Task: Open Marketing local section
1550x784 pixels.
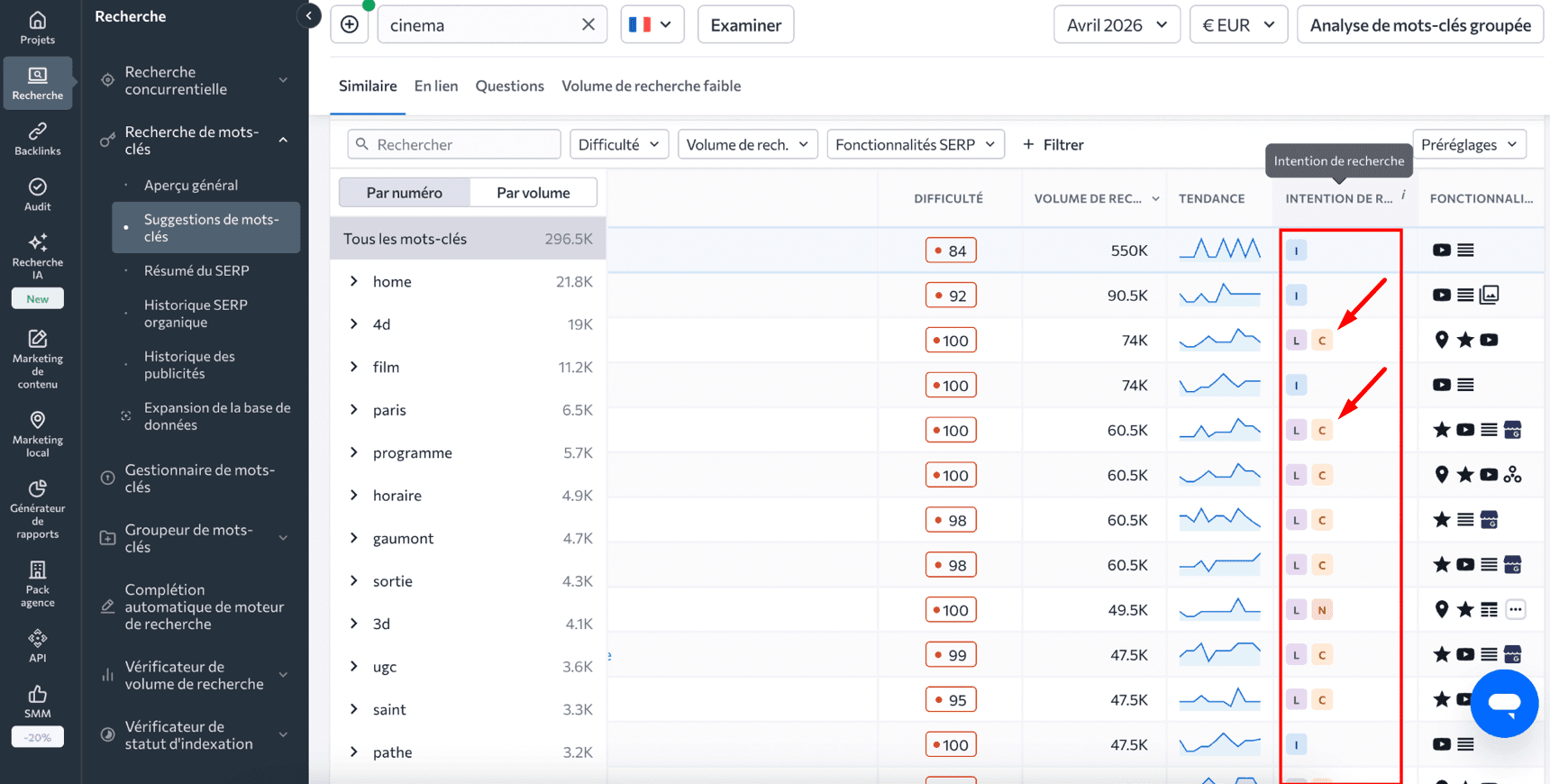Action: (37, 434)
